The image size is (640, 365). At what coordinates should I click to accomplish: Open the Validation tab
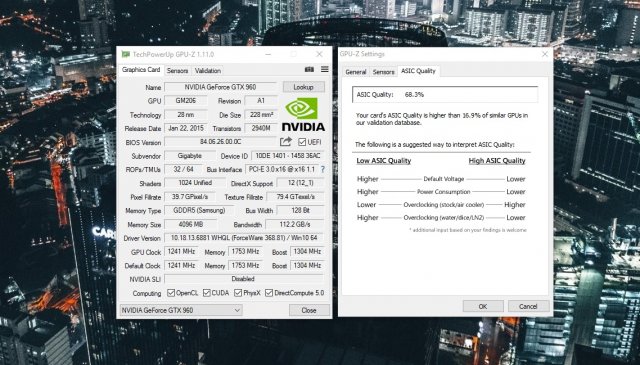tap(208, 71)
